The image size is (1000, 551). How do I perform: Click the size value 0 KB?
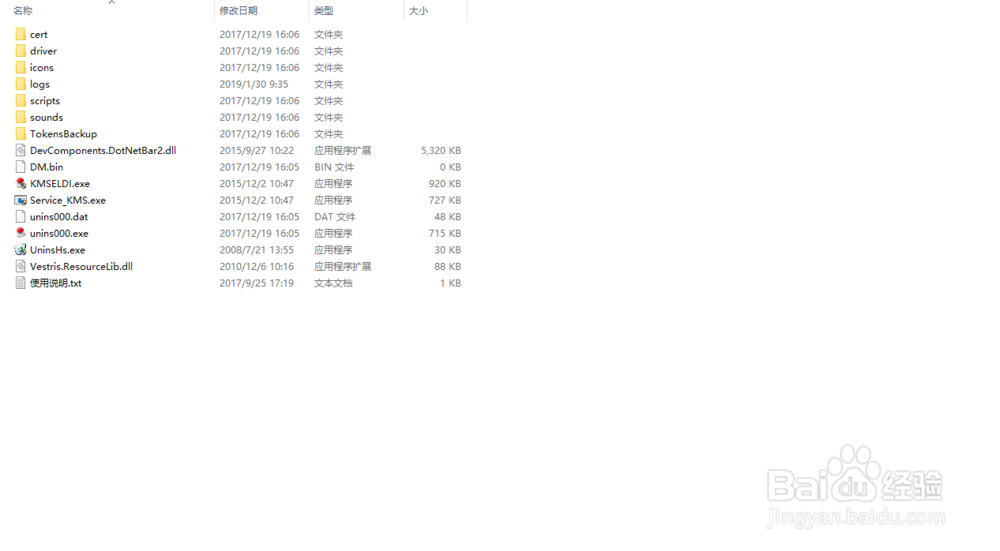450,167
